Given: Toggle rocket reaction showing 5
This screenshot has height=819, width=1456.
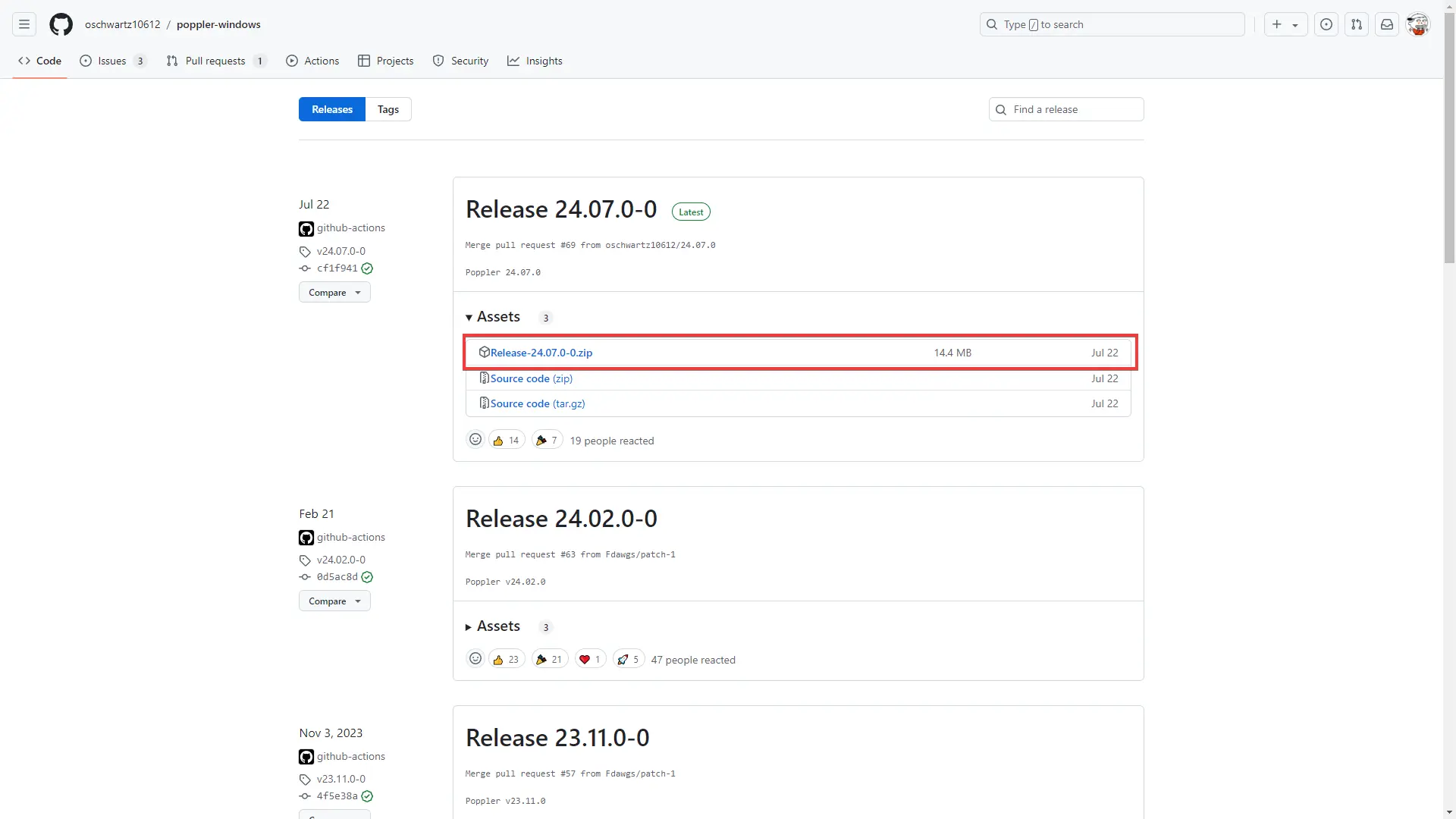Looking at the screenshot, I should coord(628,660).
